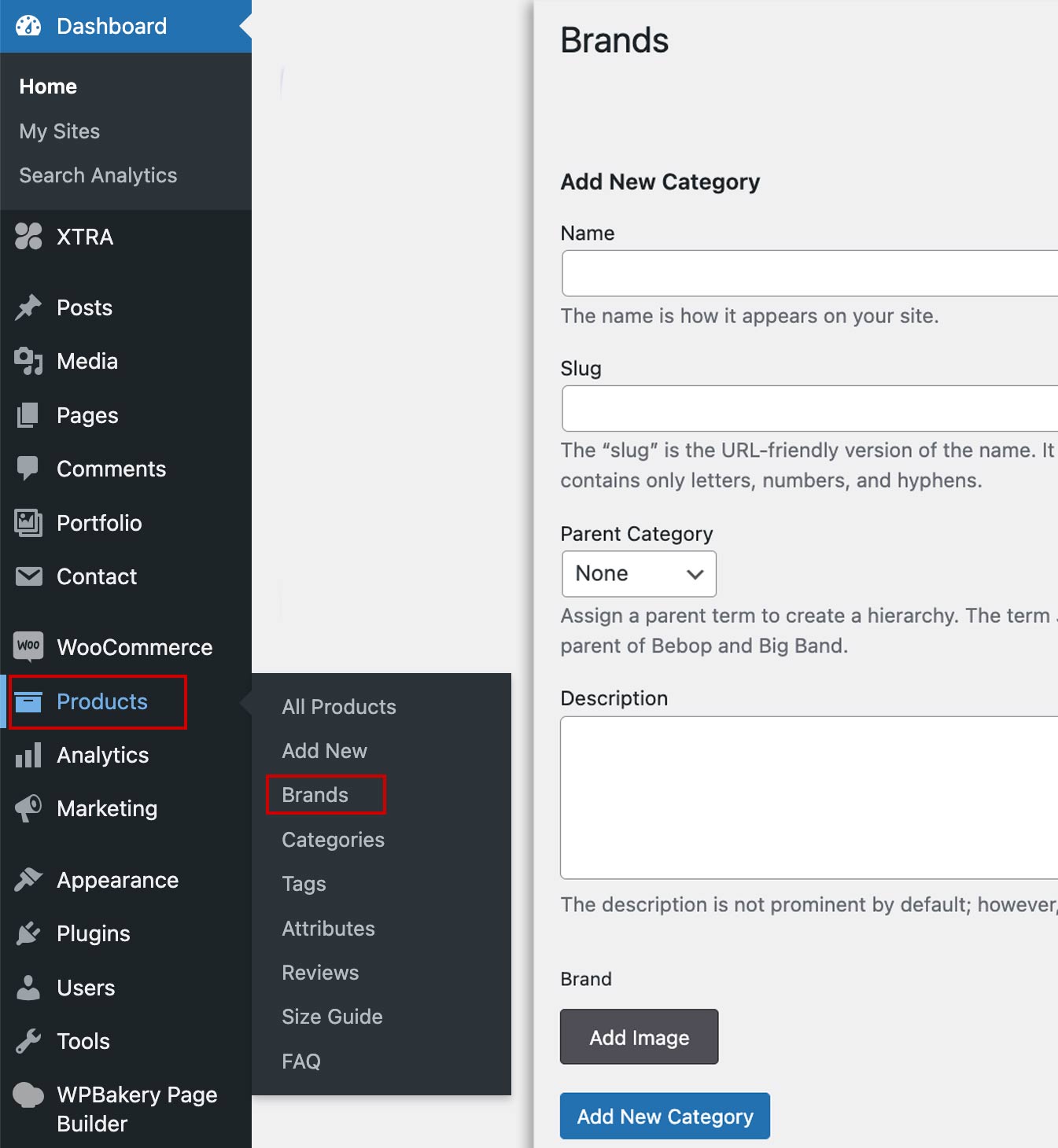Click the Dashboard gauge icon
The image size is (1058, 1148).
click(x=28, y=26)
